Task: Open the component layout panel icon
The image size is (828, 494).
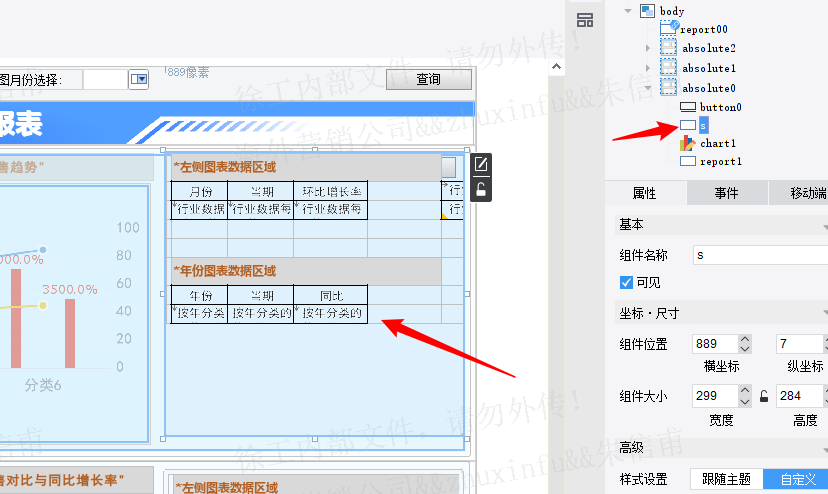Action: [x=585, y=20]
